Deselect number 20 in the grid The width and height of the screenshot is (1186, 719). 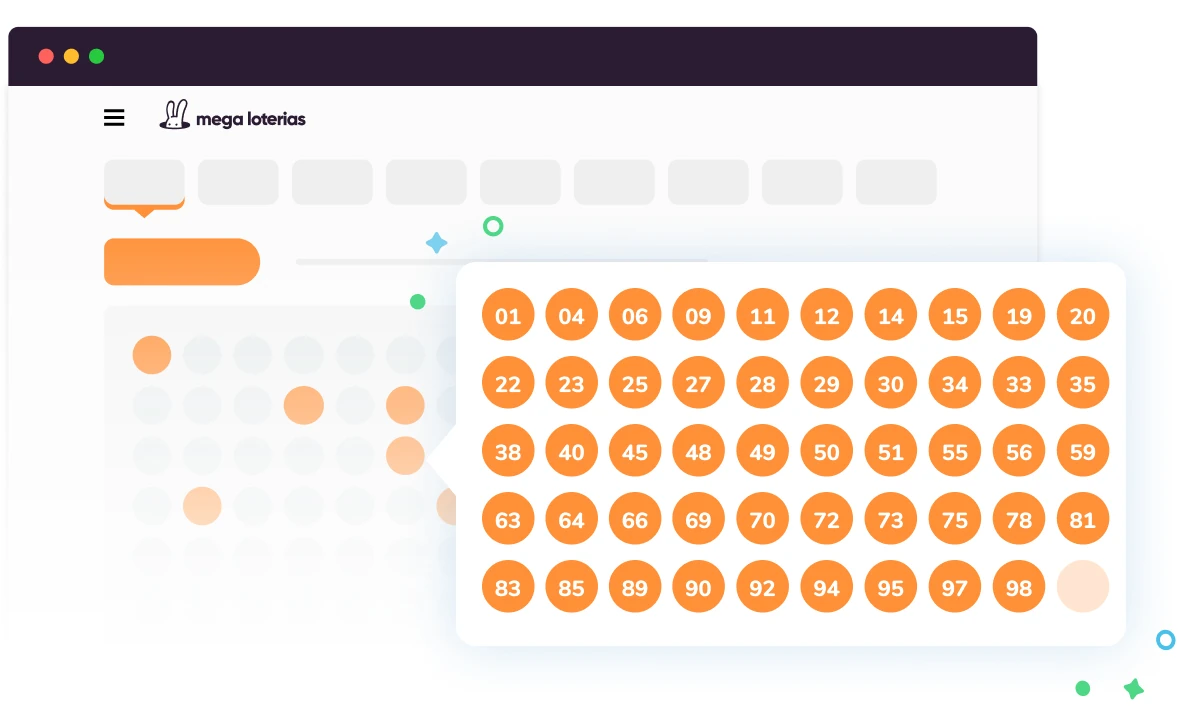[x=1082, y=315]
